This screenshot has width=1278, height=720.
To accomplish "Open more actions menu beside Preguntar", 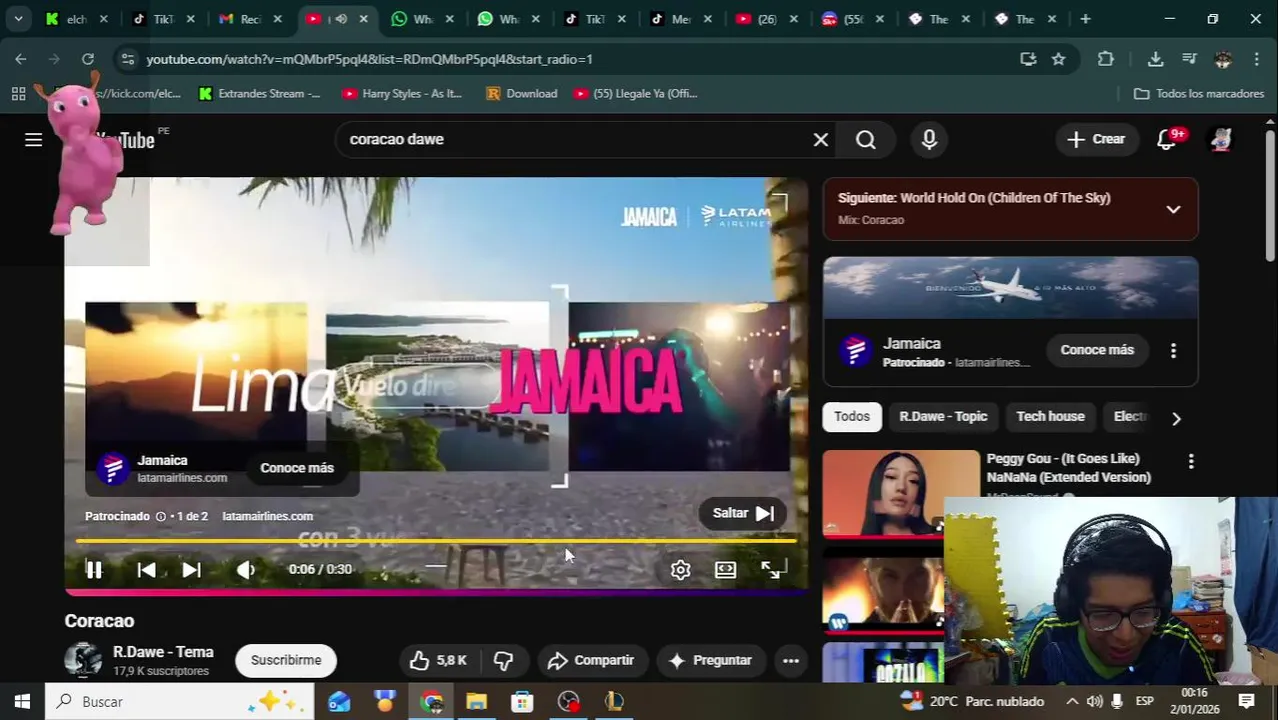I will click(790, 660).
